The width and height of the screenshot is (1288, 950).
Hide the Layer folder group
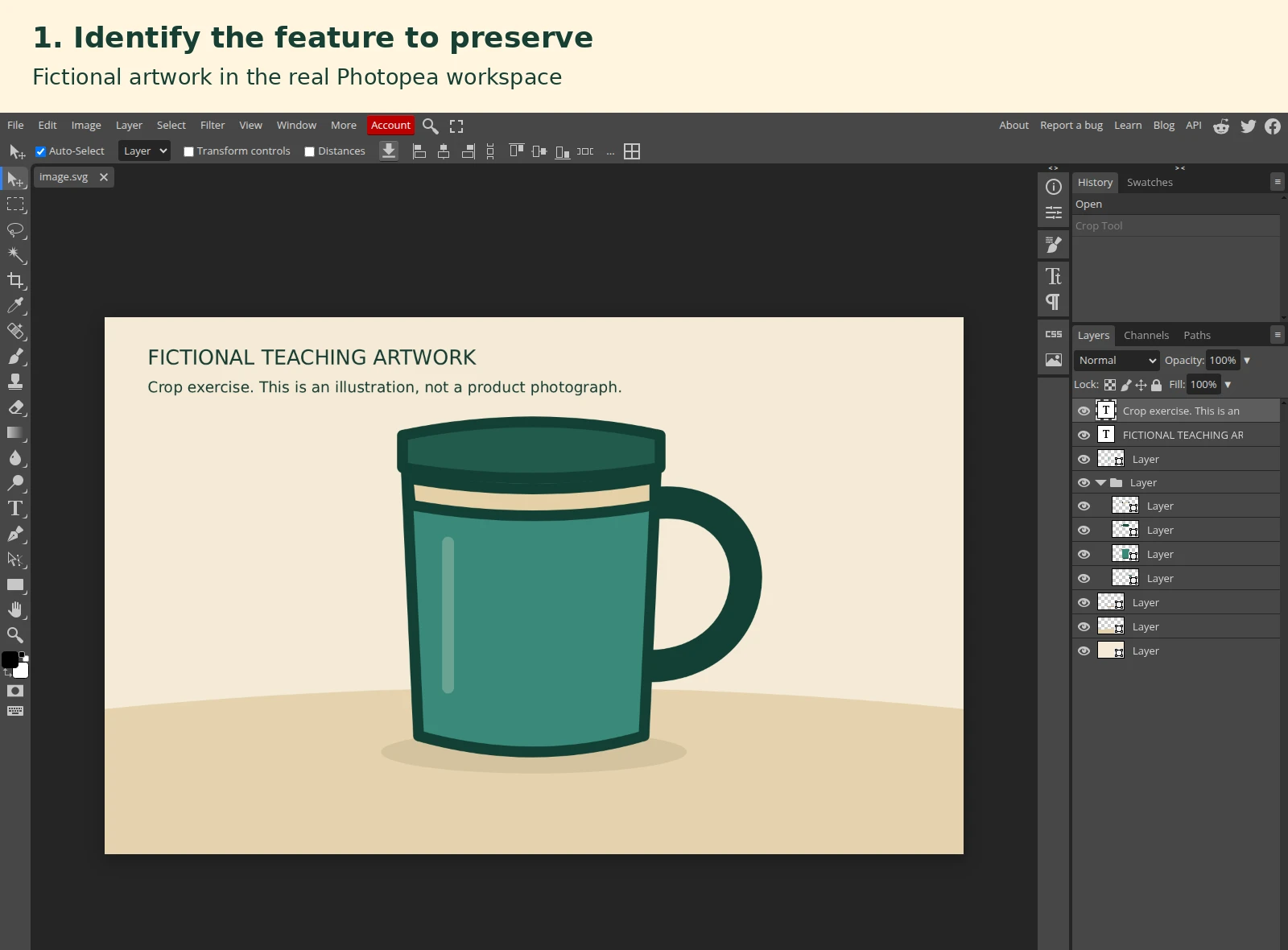point(1084,483)
